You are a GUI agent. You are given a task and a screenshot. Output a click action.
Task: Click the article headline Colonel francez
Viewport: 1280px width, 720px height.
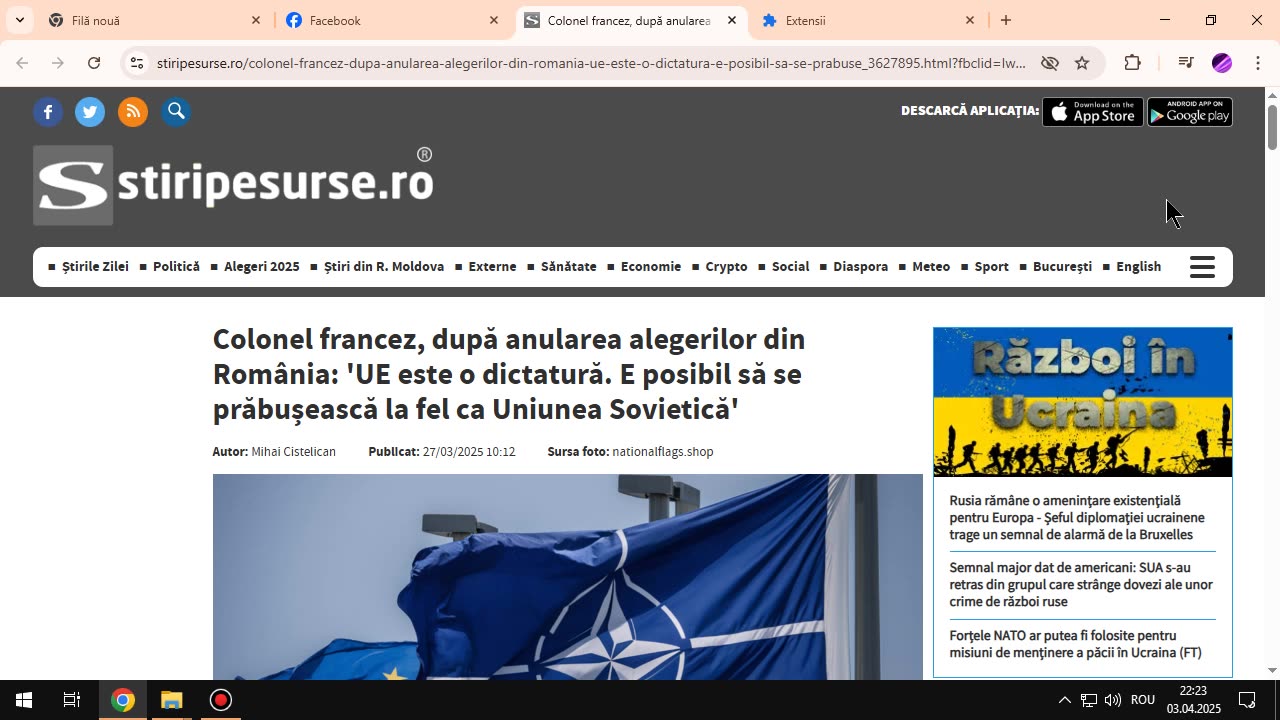[x=509, y=374]
